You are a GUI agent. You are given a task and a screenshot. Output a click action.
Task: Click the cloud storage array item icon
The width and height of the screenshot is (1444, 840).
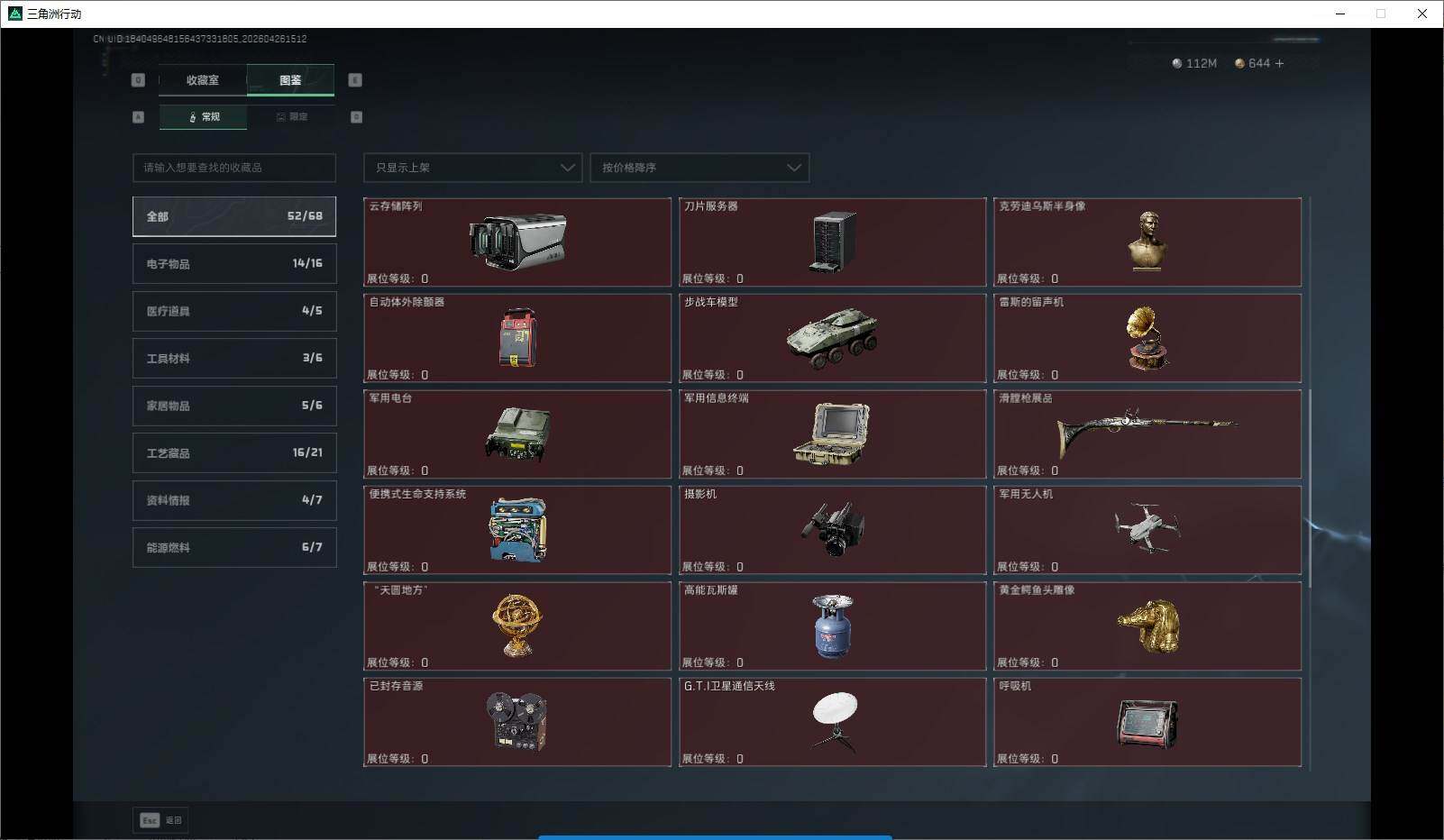pos(517,242)
